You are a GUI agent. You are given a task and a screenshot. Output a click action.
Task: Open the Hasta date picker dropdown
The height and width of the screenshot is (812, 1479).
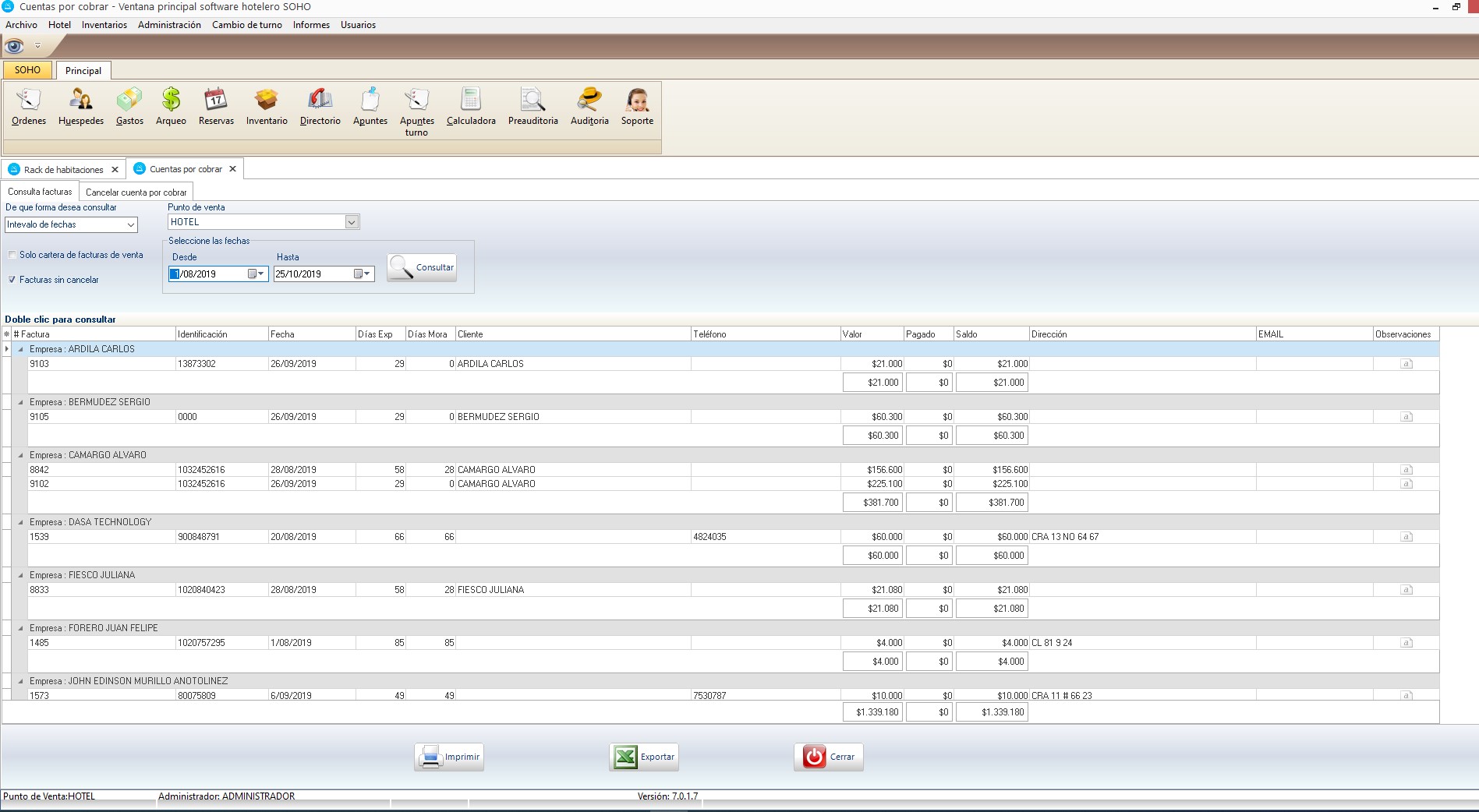tap(367, 274)
